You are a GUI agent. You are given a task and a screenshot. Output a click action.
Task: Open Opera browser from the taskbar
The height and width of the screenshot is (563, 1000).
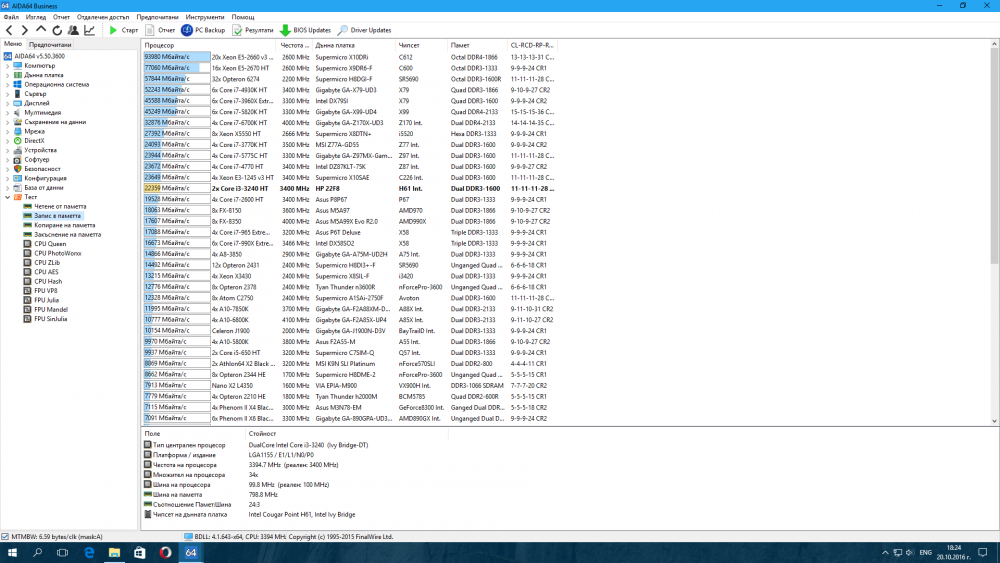coord(165,553)
